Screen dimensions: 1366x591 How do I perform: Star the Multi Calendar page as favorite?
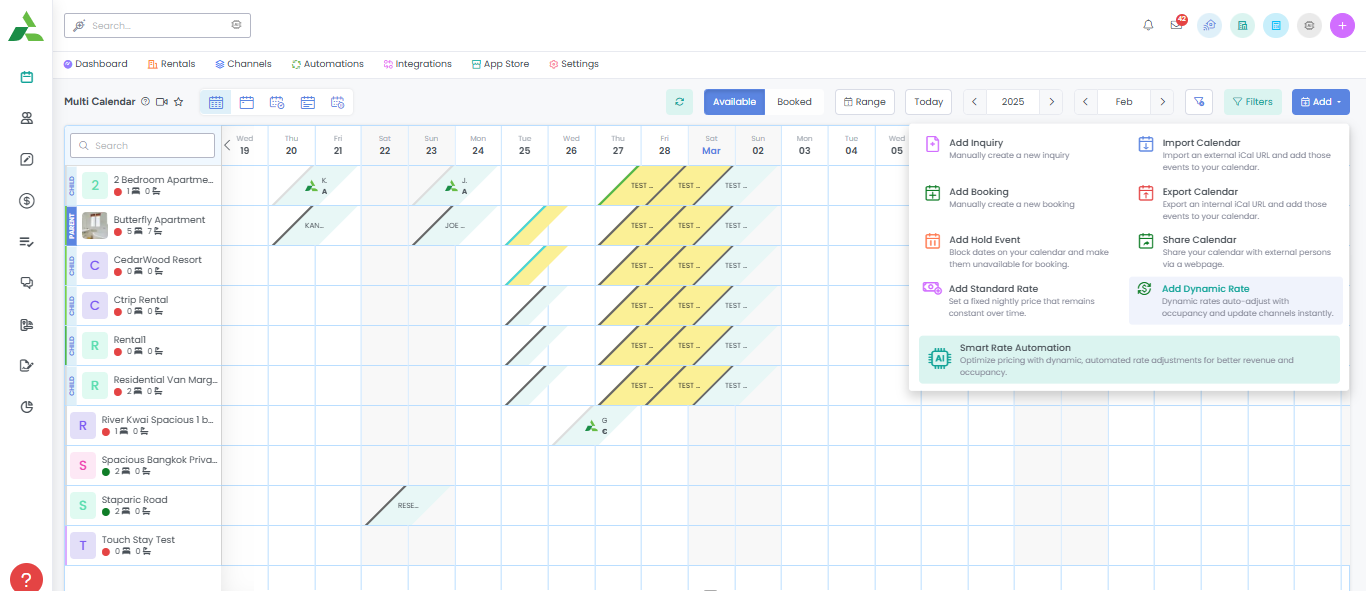[x=179, y=101]
